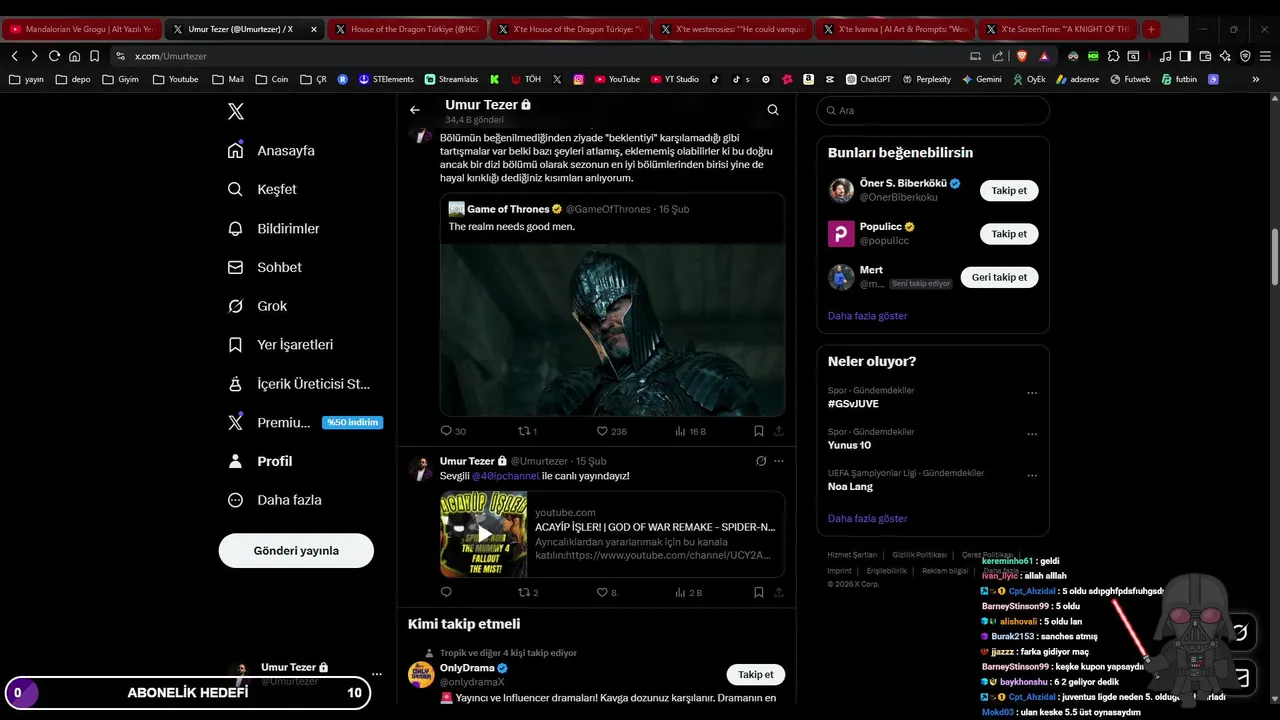Click the browser home icon
This screenshot has width=1280, height=720.
[x=74, y=56]
